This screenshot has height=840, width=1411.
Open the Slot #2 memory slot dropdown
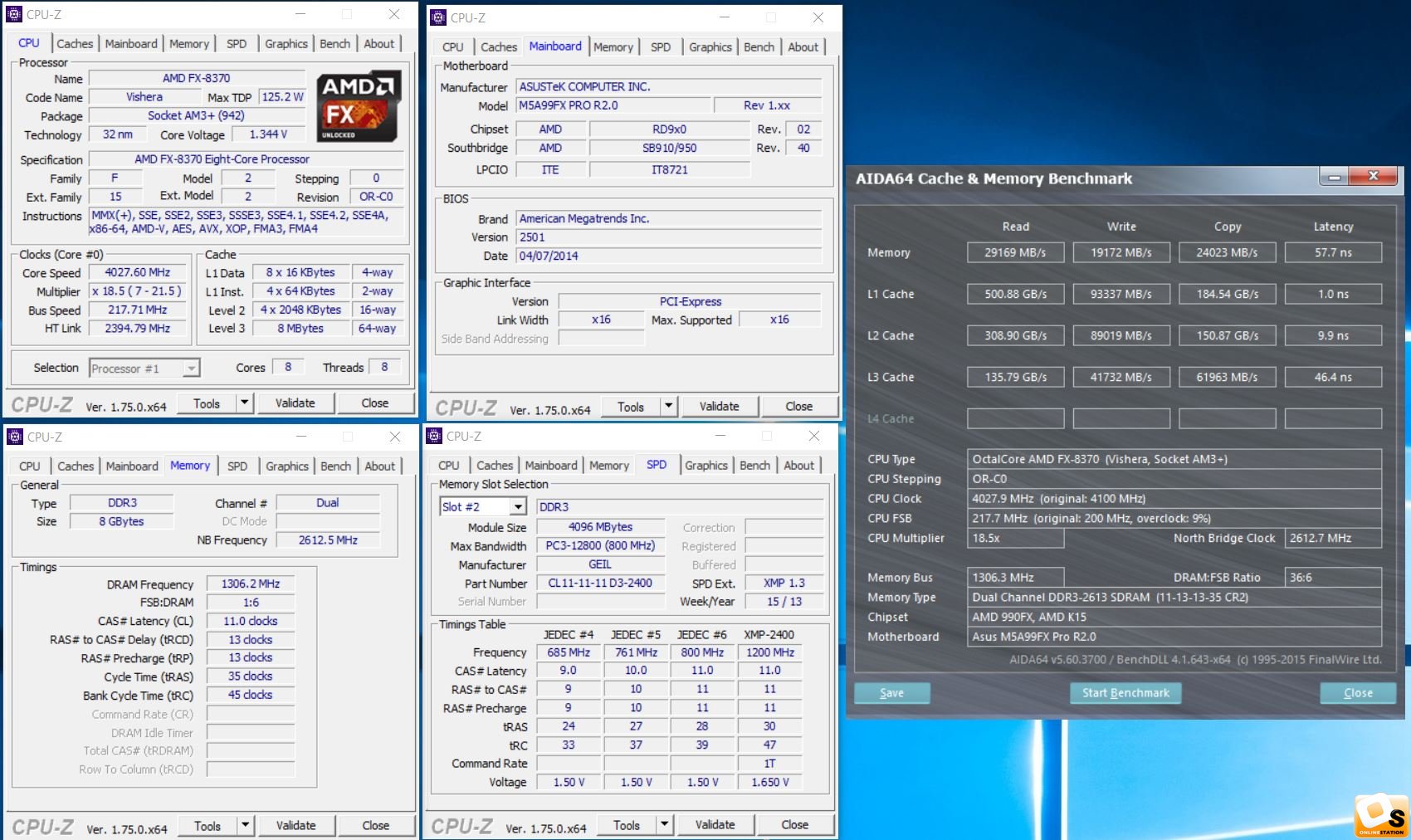pyautogui.click(x=519, y=506)
